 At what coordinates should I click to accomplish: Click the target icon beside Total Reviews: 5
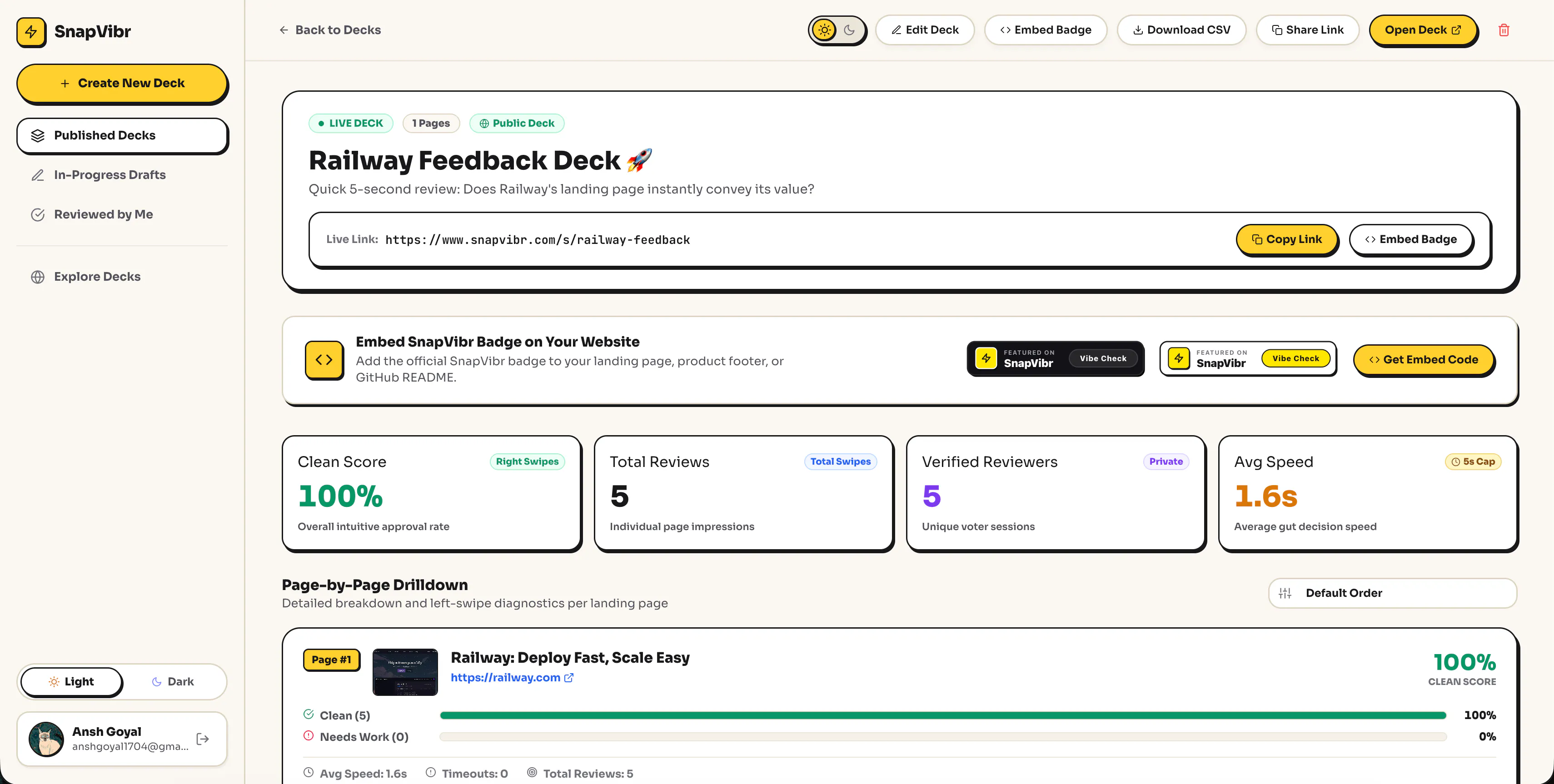point(532,773)
